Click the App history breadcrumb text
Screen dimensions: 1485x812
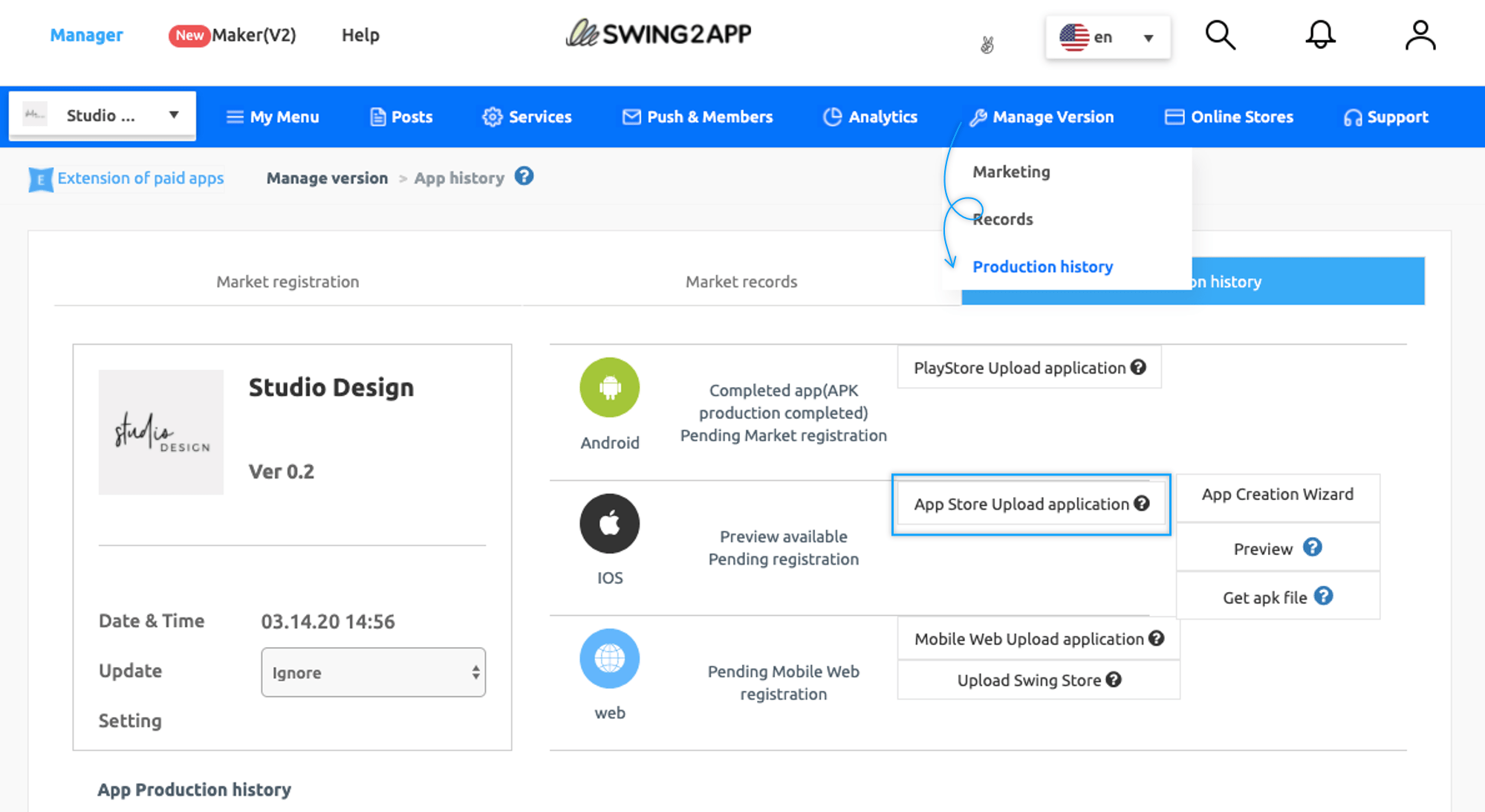coord(459,178)
